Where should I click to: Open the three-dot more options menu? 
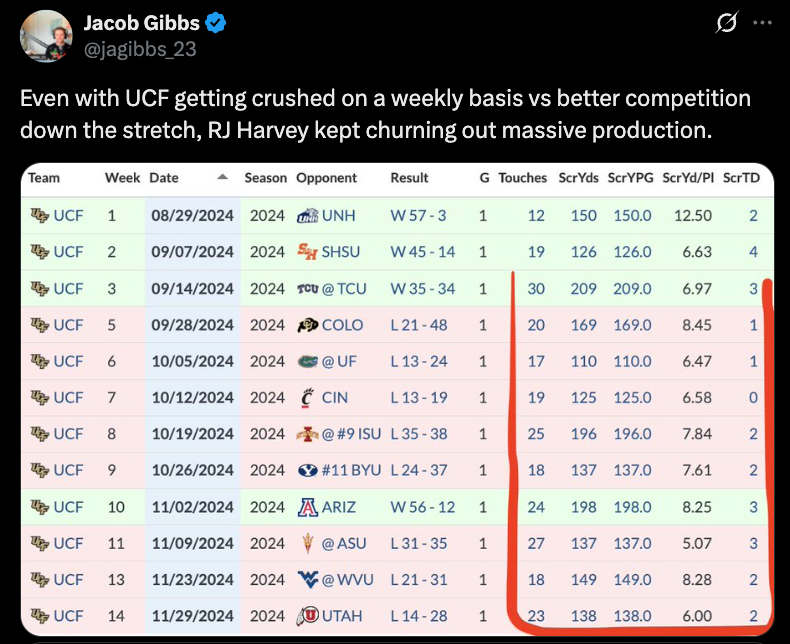point(762,22)
